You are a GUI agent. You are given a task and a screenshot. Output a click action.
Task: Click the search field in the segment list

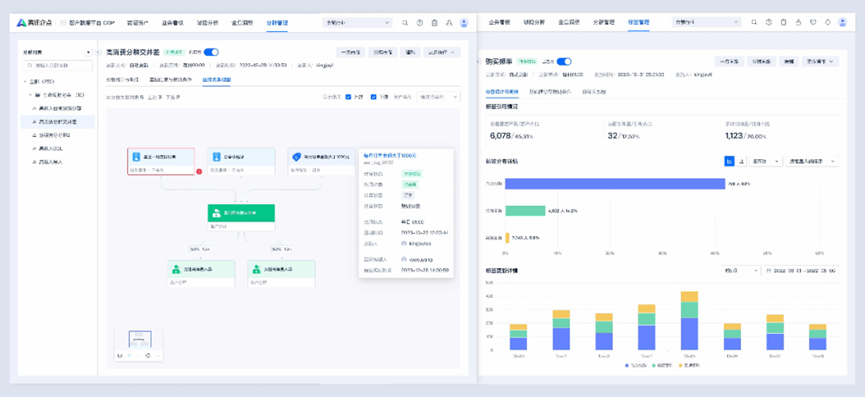click(x=58, y=66)
